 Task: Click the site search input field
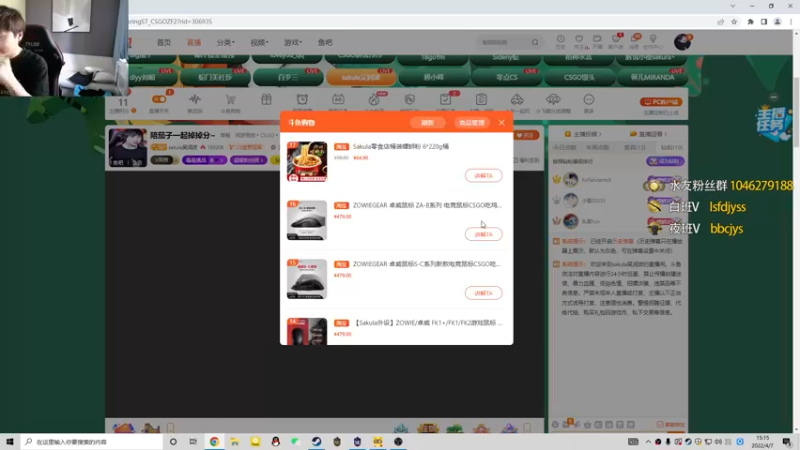point(503,42)
